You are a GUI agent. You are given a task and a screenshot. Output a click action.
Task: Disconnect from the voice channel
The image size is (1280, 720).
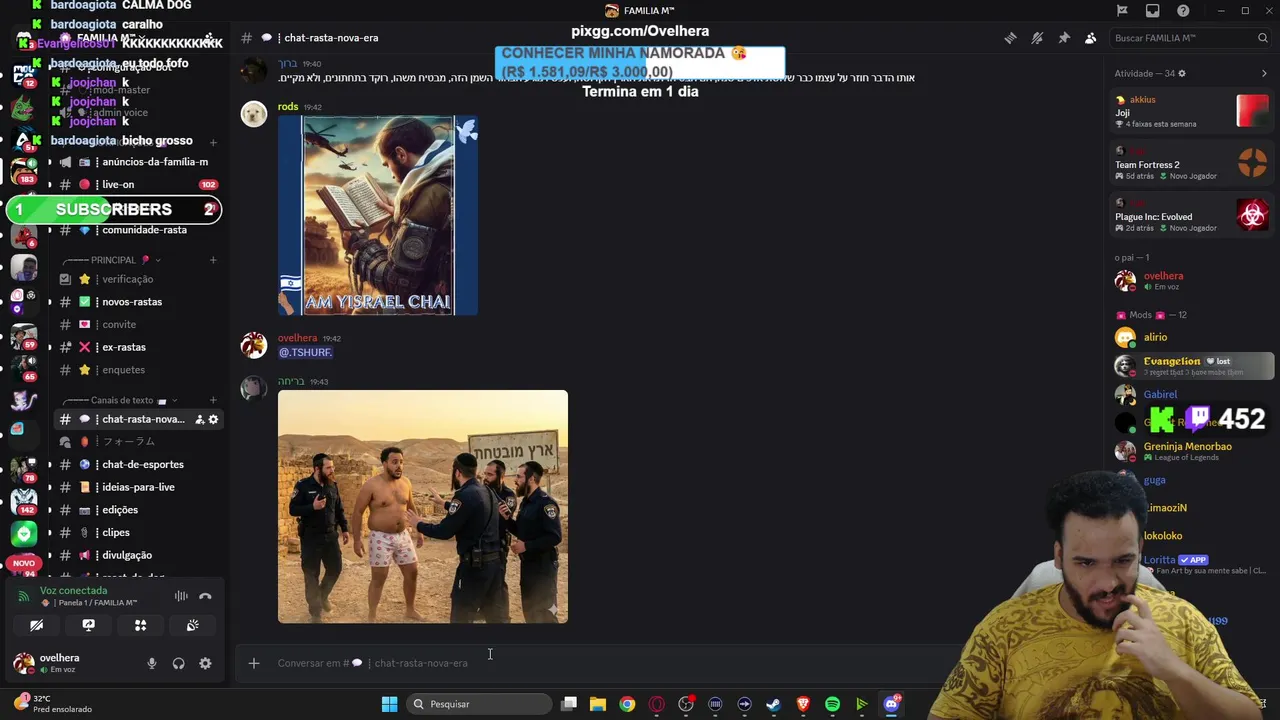[x=205, y=596]
